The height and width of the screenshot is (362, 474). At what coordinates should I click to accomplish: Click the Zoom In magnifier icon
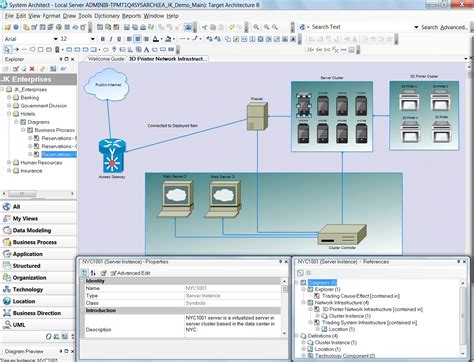pos(266,27)
